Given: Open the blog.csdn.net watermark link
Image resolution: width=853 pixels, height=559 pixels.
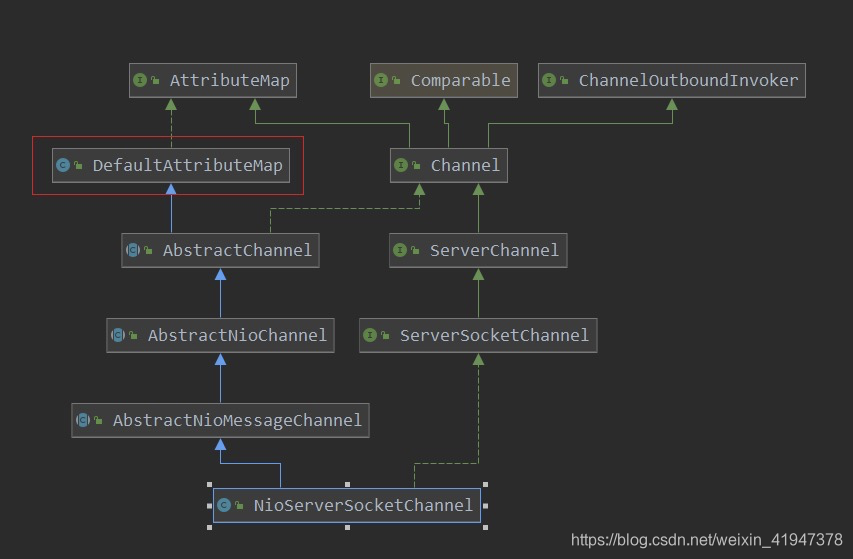Looking at the screenshot, I should click(x=707, y=540).
